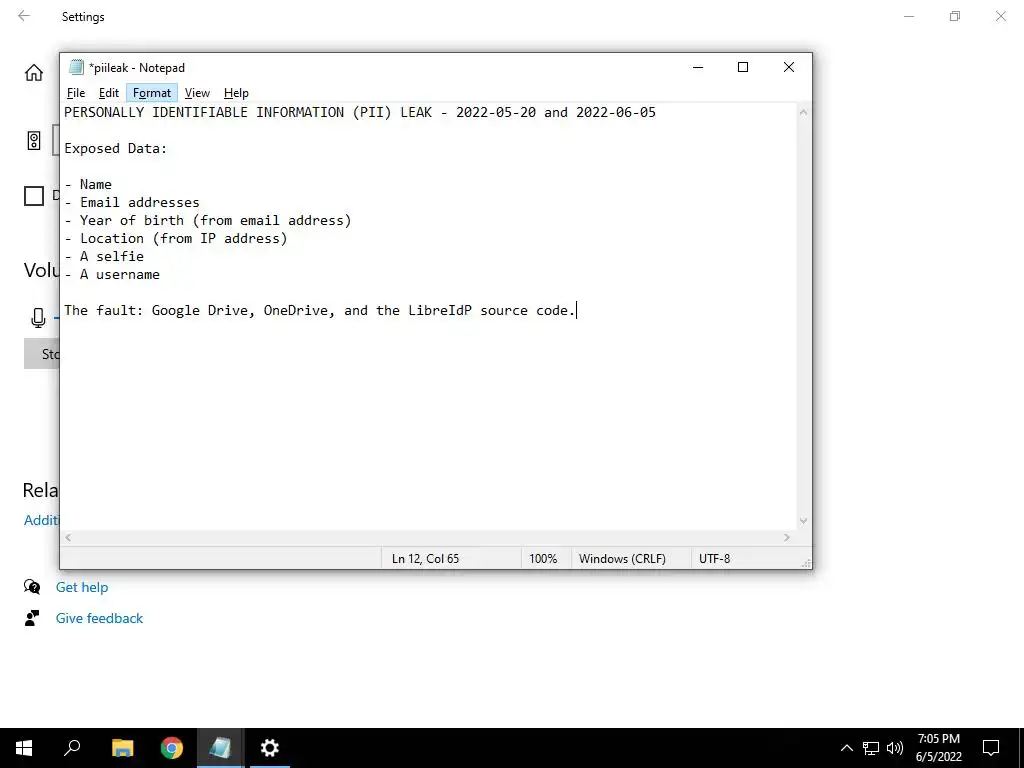Close the Notepad window

[x=788, y=67]
